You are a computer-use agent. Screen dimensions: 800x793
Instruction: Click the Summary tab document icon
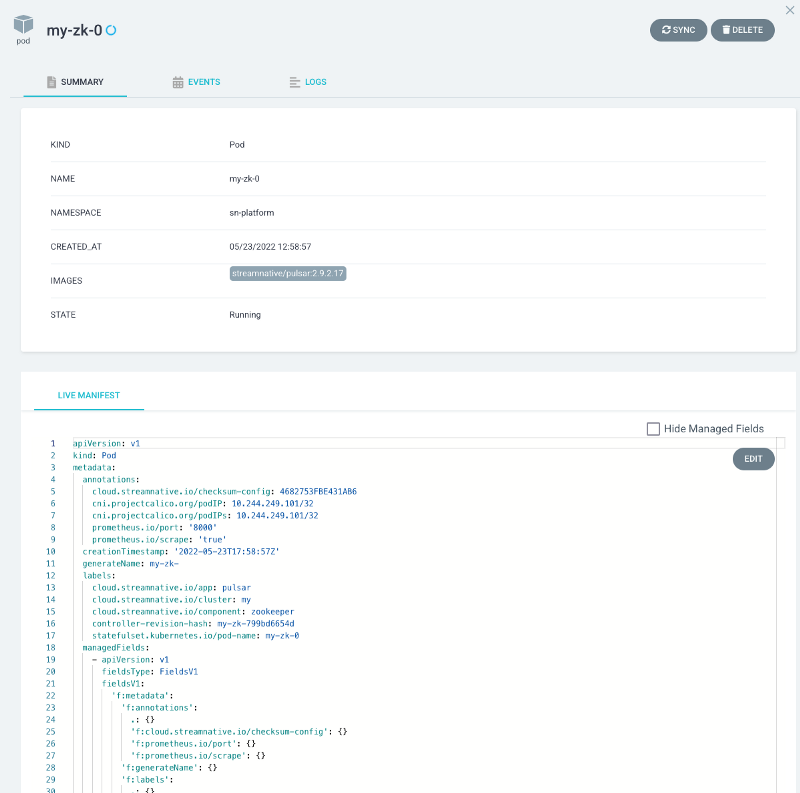pyautogui.click(x=51, y=82)
